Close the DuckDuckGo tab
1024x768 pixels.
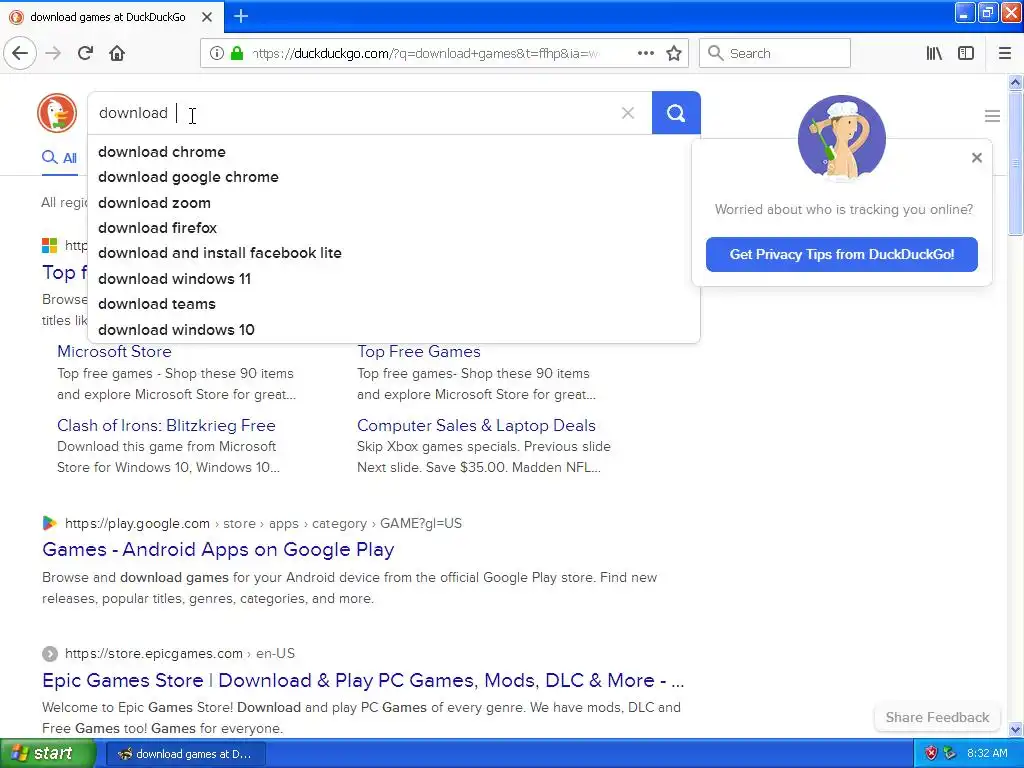207,17
